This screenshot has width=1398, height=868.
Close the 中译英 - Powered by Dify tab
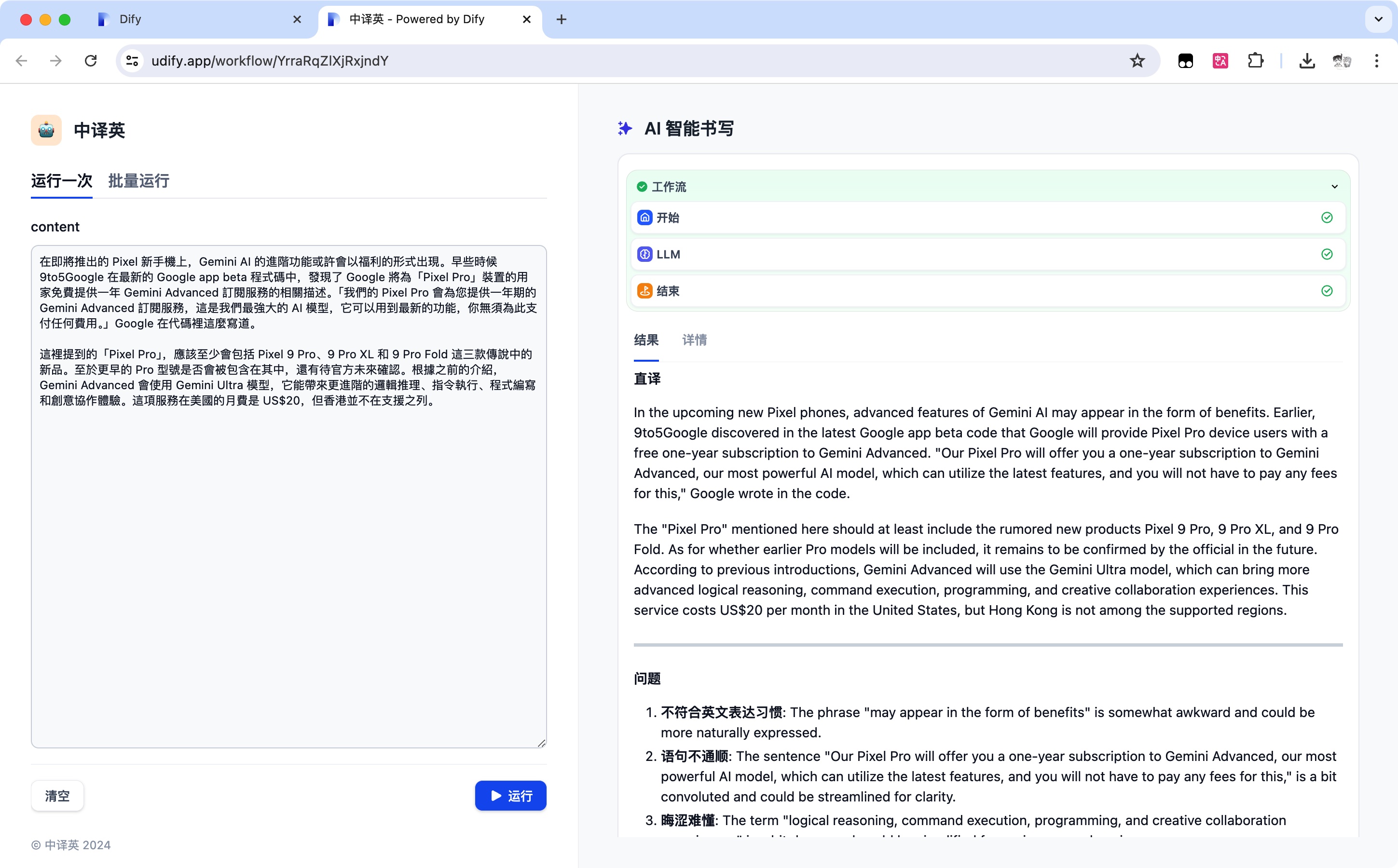pos(526,19)
